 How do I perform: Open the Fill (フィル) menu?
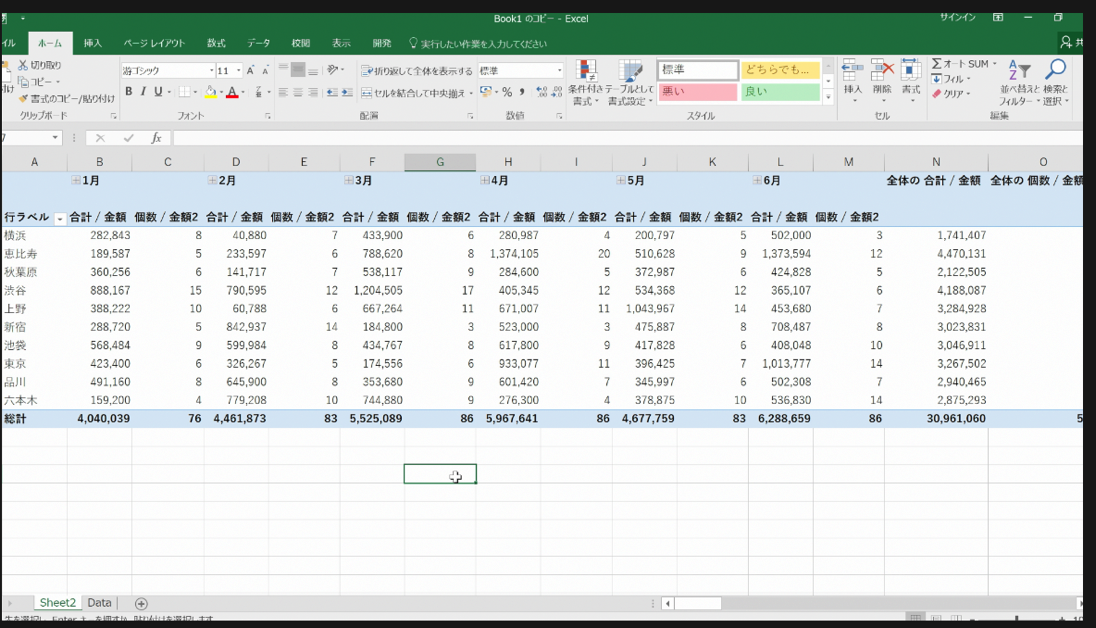pos(951,79)
